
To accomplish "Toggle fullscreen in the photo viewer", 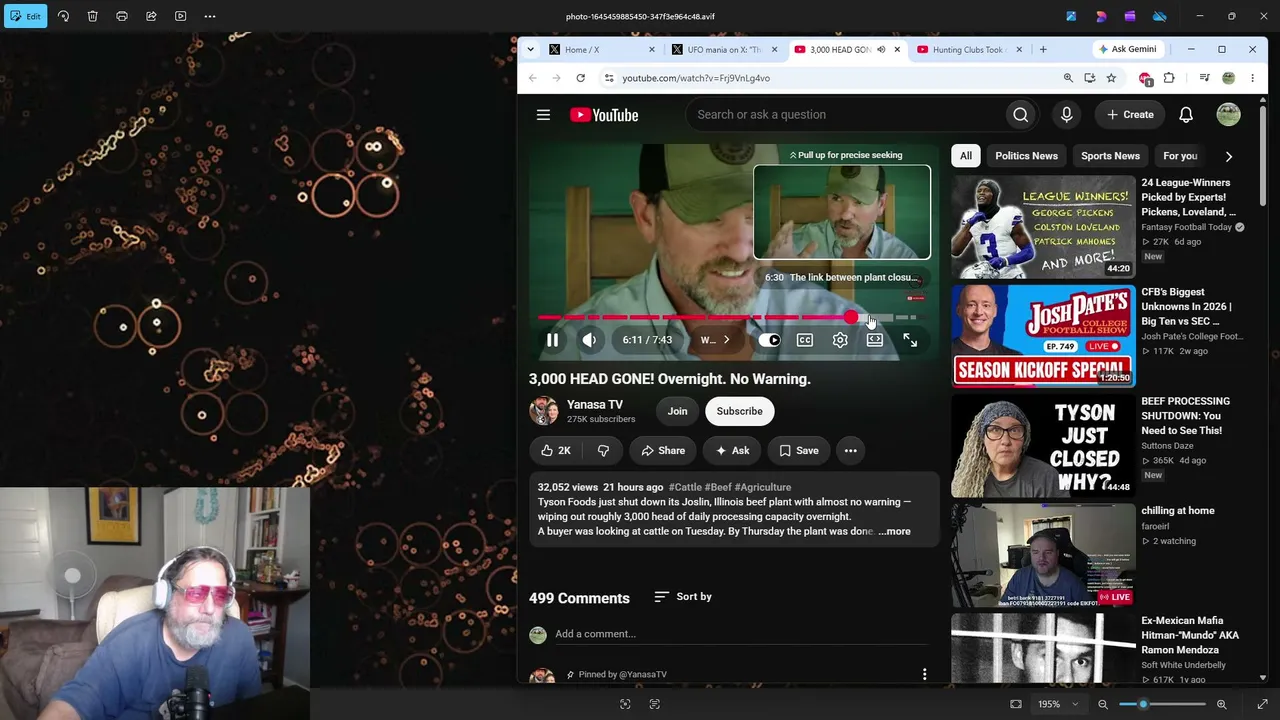I will tap(1262, 704).
